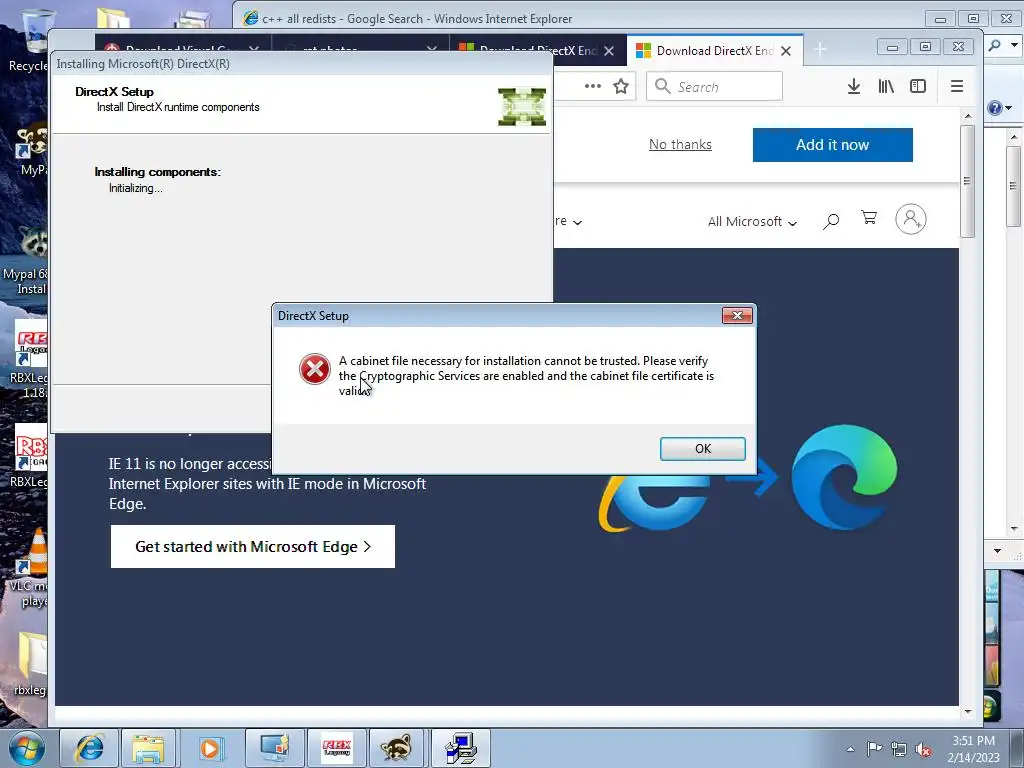Show hidden tray icons arrow
This screenshot has height=768, width=1024.
coord(850,749)
